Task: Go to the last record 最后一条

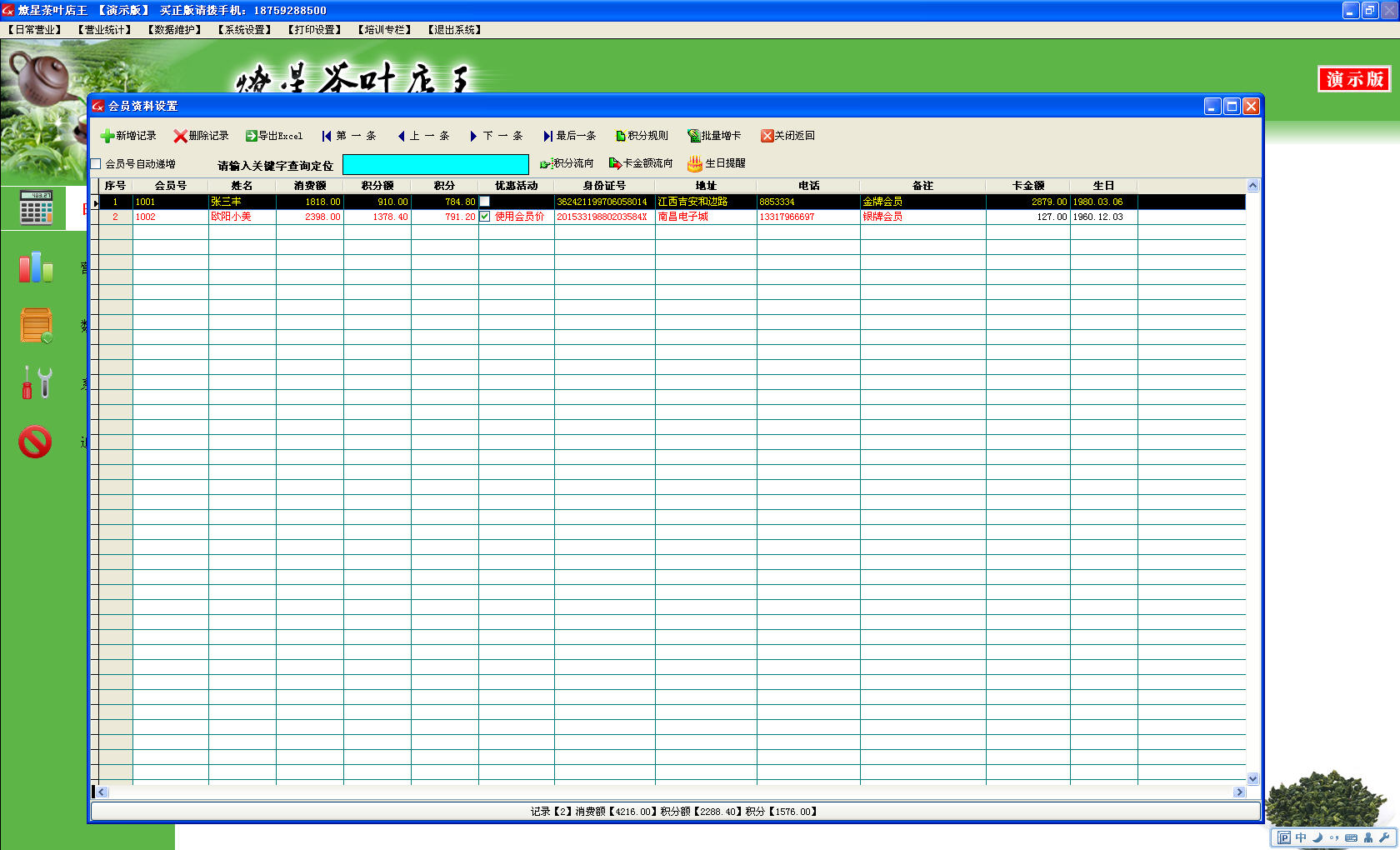Action: (569, 136)
